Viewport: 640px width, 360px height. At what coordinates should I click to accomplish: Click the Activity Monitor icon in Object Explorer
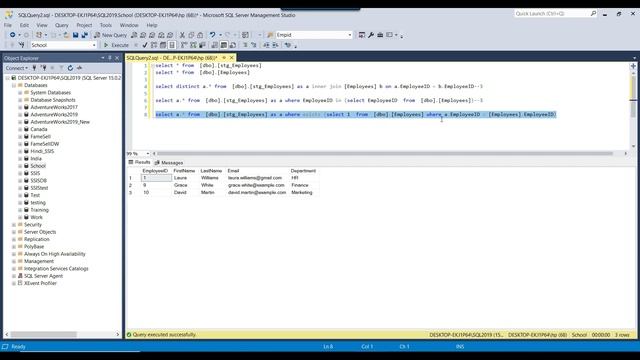tap(79, 68)
